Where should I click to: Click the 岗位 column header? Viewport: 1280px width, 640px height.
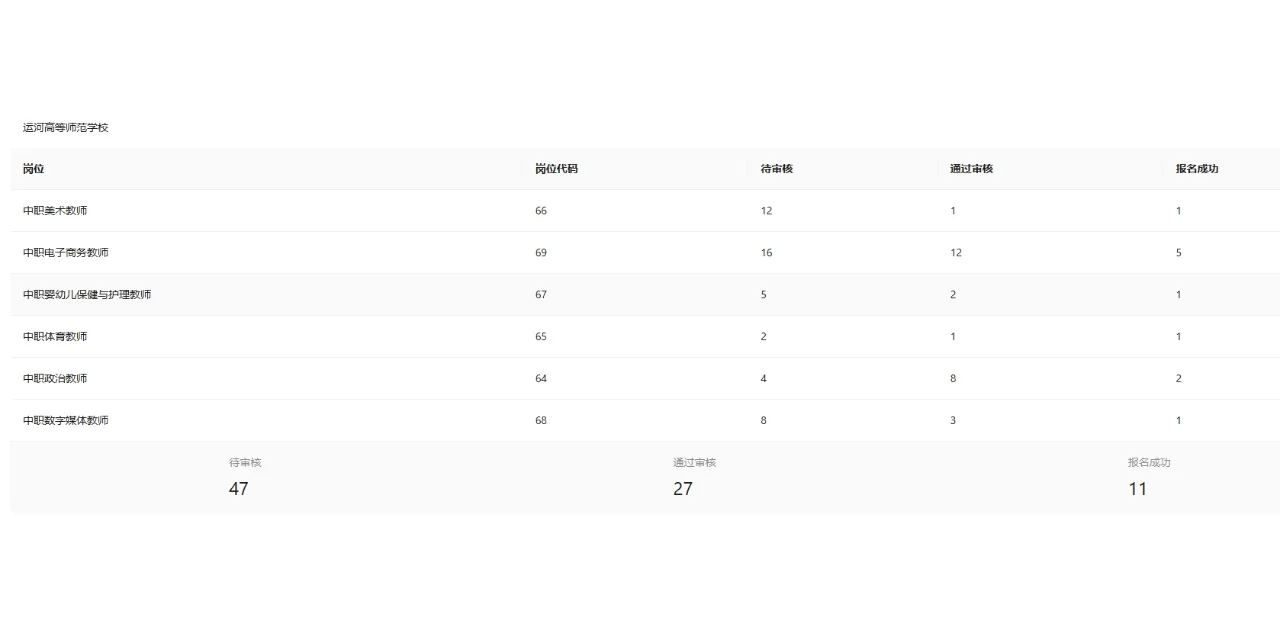pos(34,169)
